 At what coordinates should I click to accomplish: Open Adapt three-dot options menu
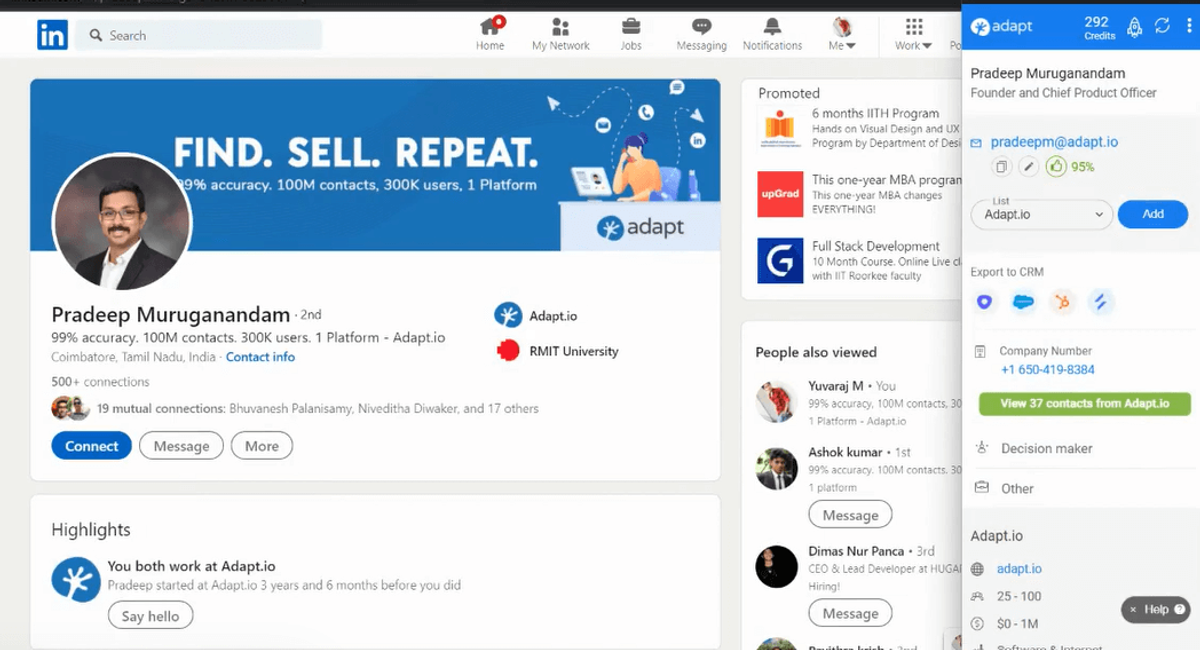point(1188,27)
